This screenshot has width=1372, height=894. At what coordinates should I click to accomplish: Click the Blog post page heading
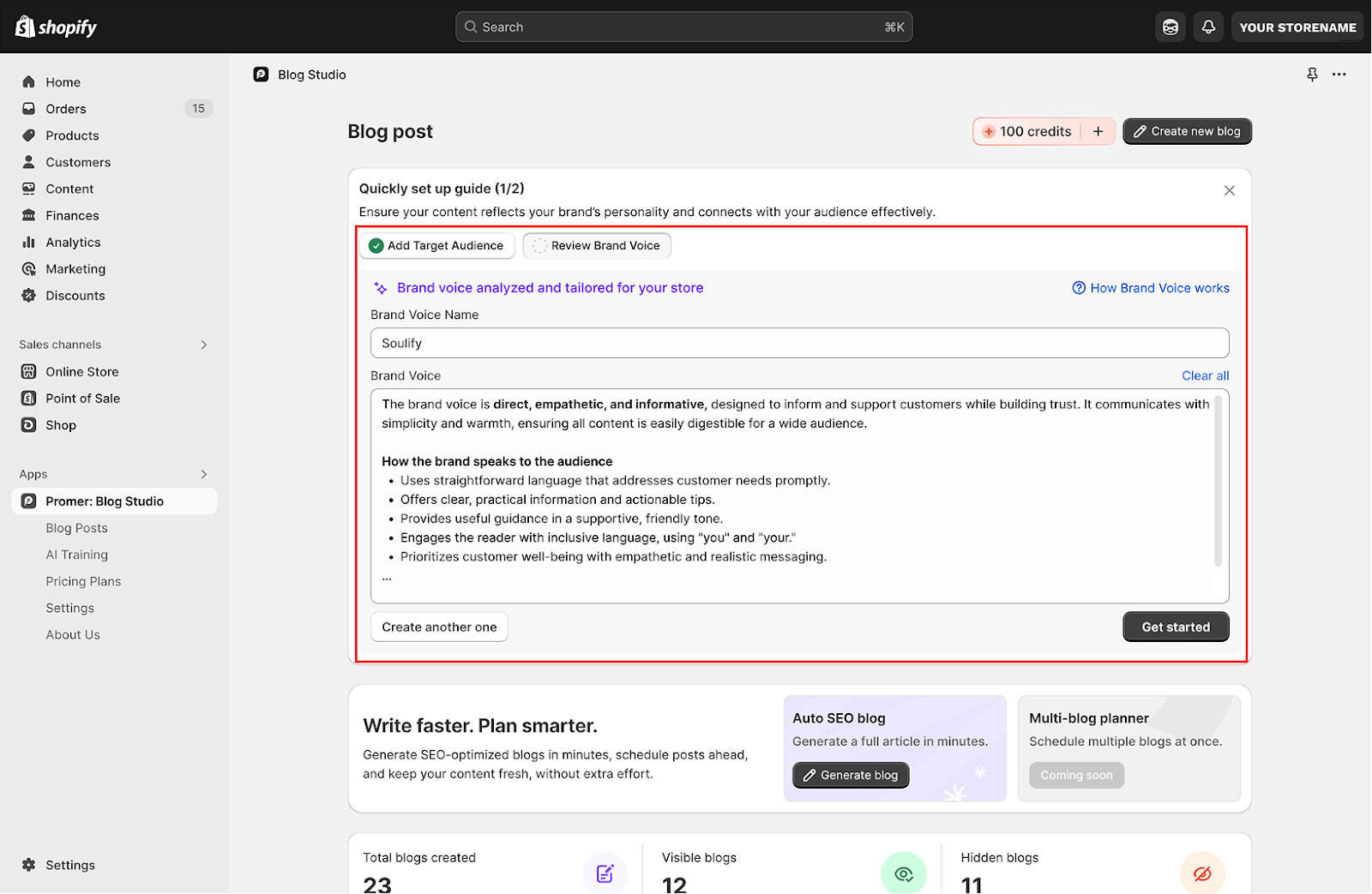(x=390, y=131)
